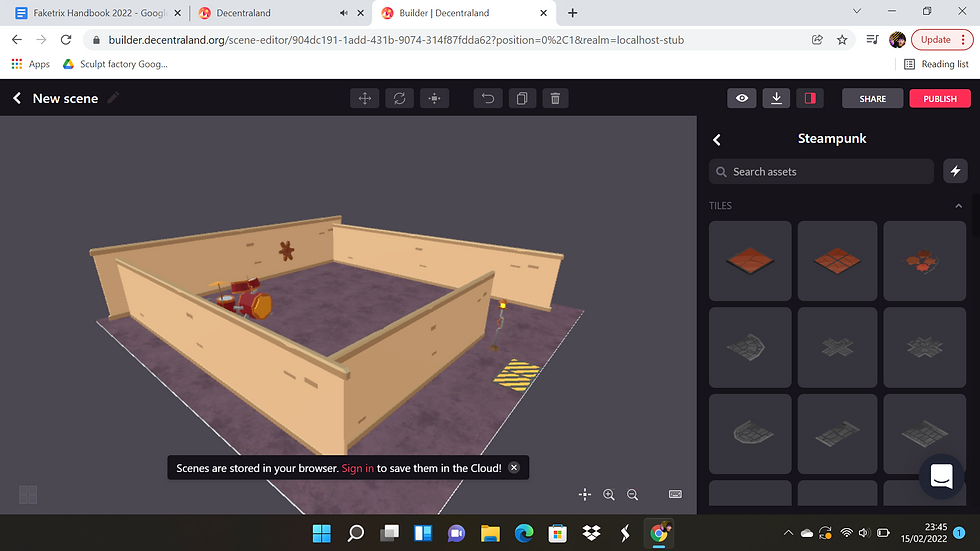This screenshot has width=980, height=551.
Task: Reload the page
Action: 66,39
